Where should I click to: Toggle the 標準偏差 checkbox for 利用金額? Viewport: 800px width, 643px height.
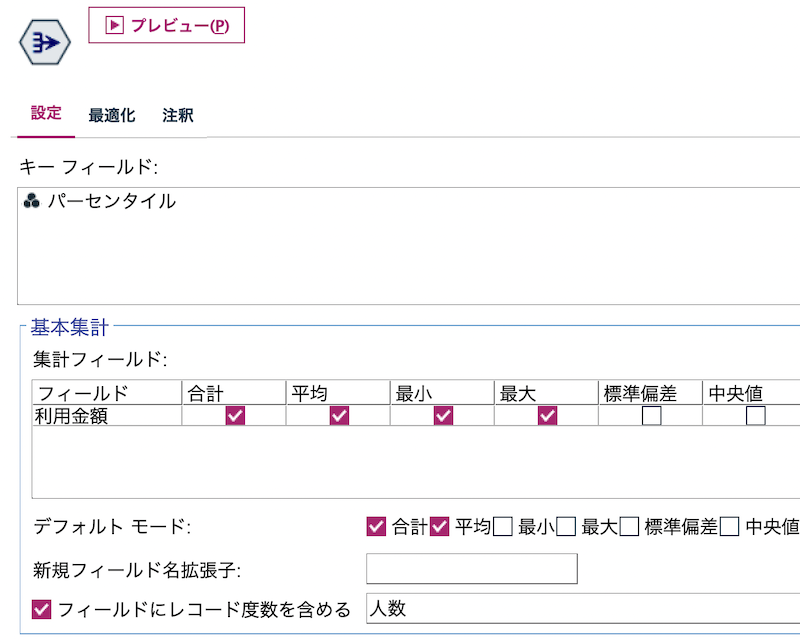(x=650, y=414)
